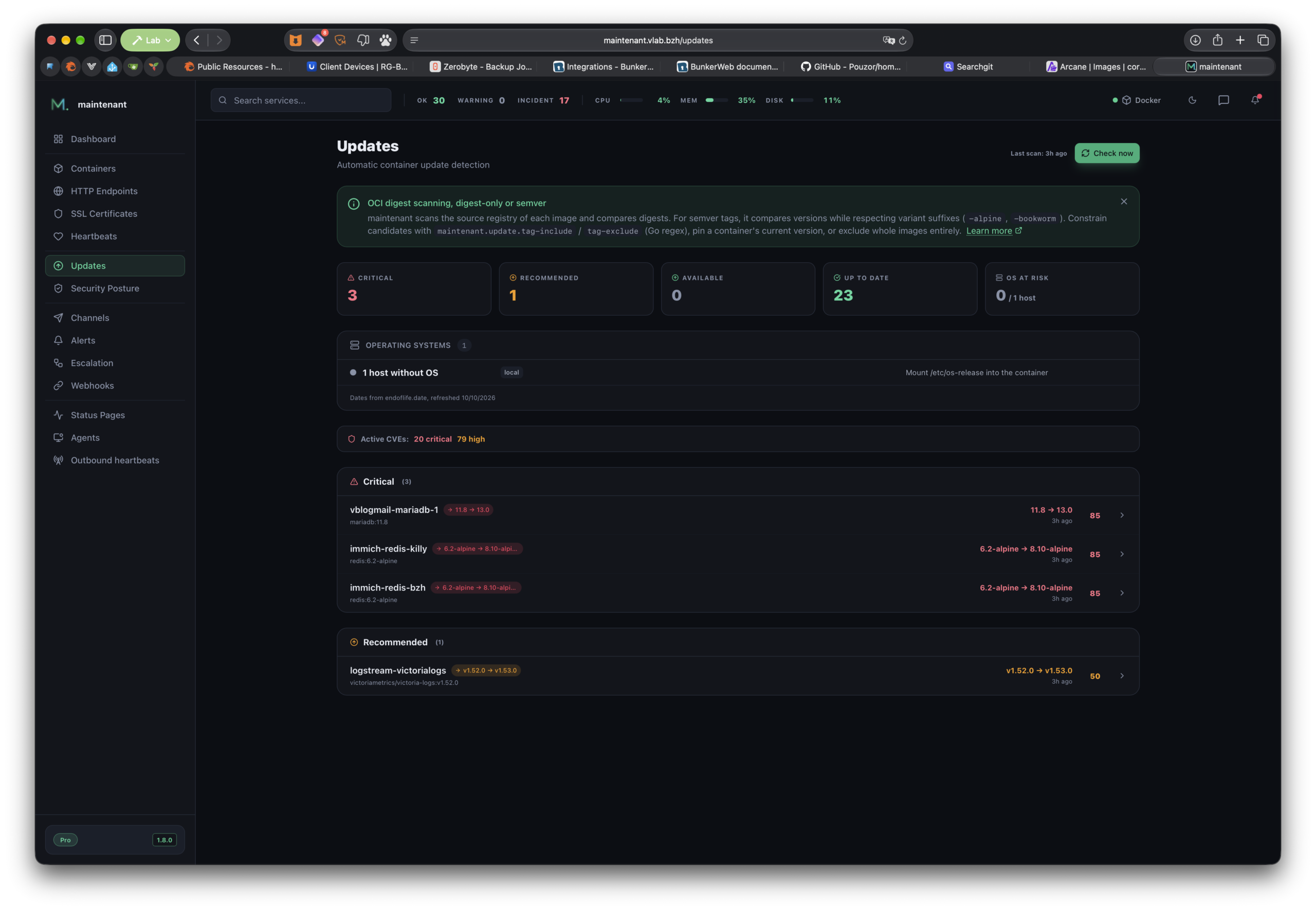Click the browser back arrow
Screen dimensions: 1316x911
pyautogui.click(x=197, y=40)
